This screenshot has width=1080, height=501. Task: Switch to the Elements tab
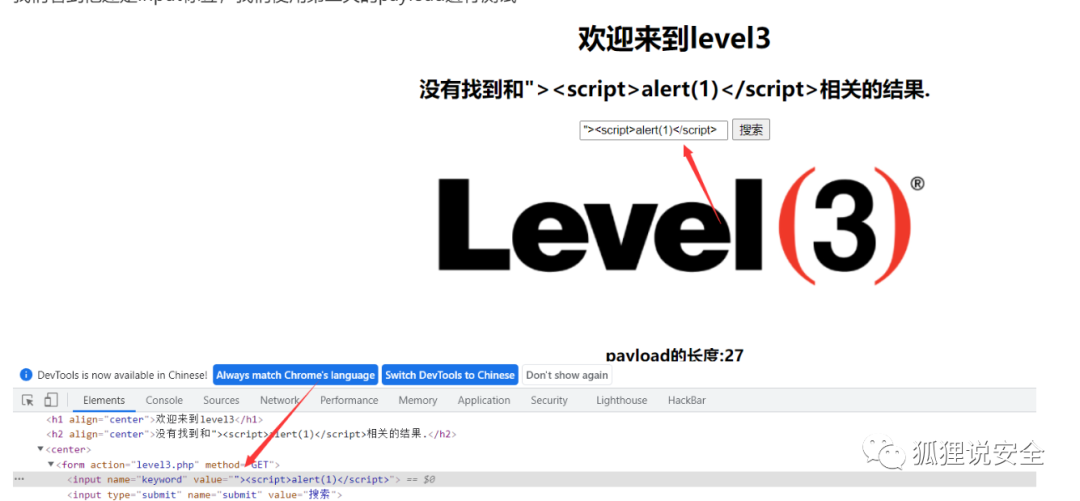pyautogui.click(x=104, y=400)
